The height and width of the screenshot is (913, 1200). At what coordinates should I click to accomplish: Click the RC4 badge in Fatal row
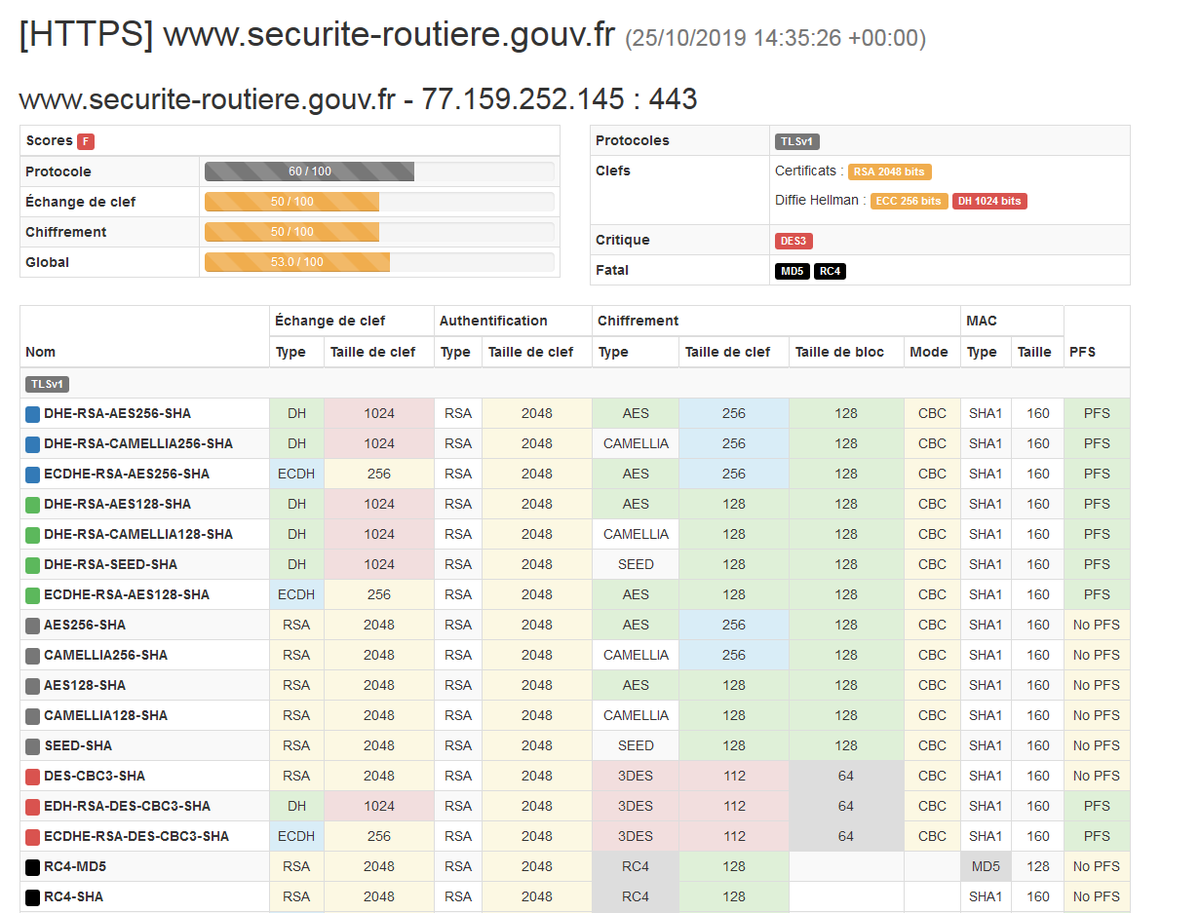pos(830,270)
